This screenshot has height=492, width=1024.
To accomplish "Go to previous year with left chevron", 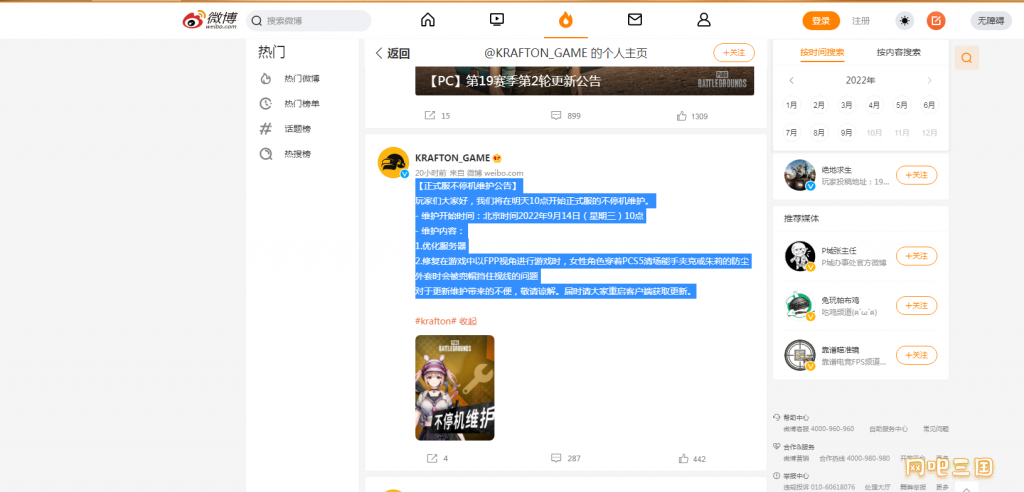I will 792,80.
